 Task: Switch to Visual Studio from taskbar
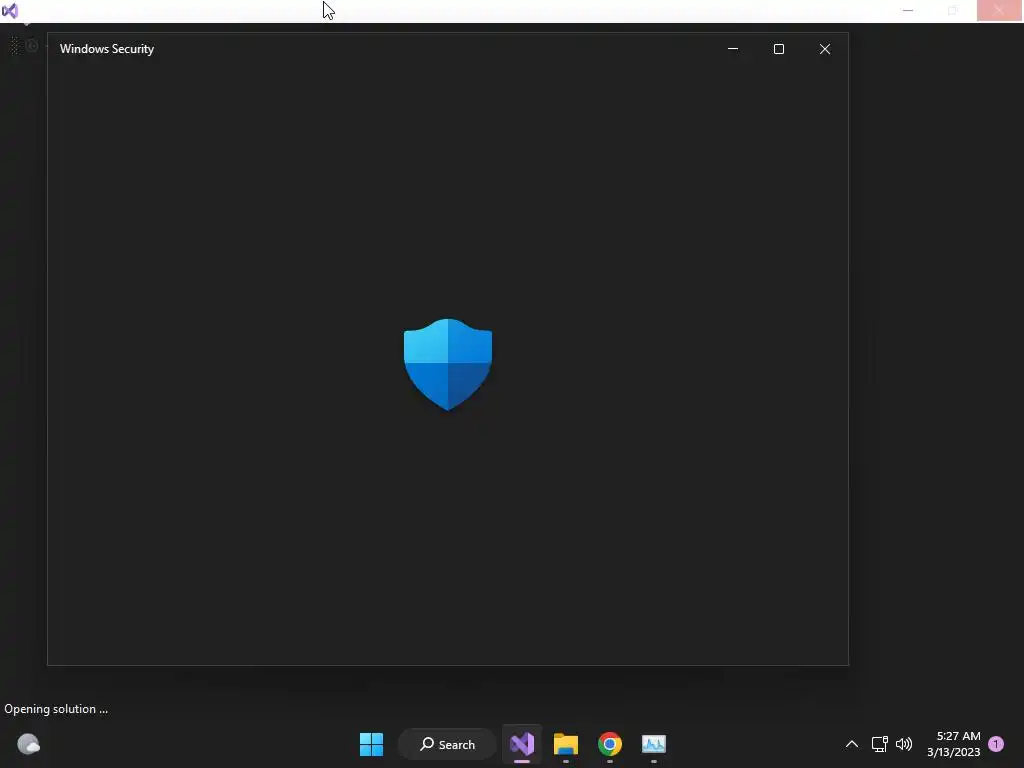522,744
